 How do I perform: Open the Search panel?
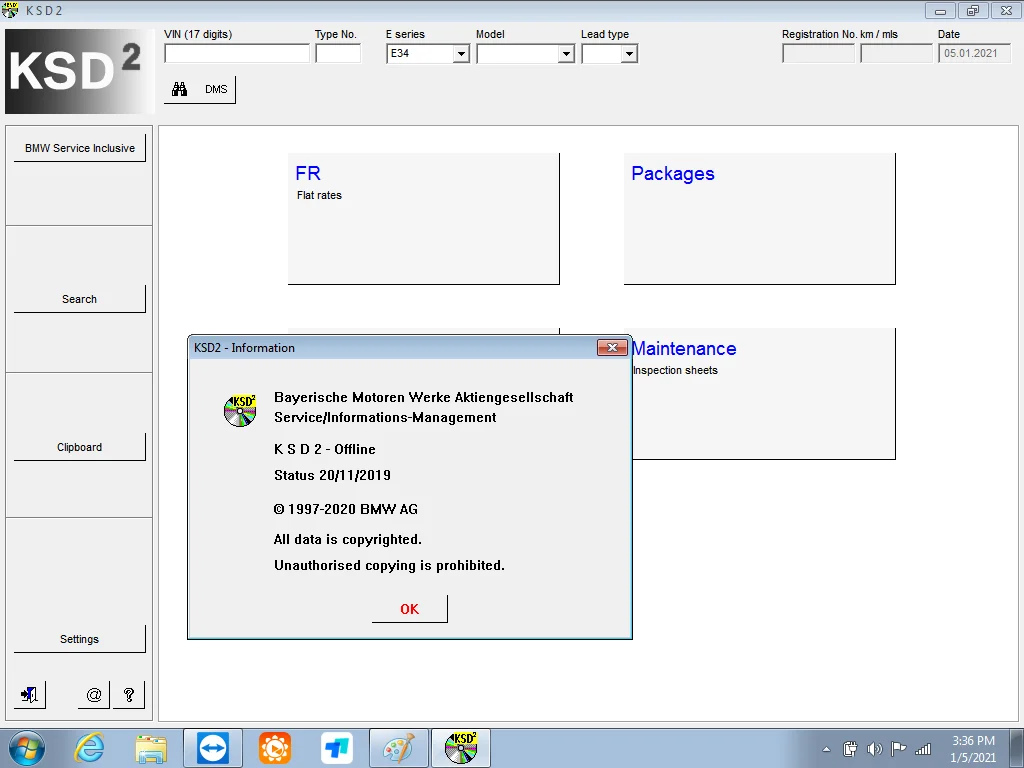click(x=80, y=299)
